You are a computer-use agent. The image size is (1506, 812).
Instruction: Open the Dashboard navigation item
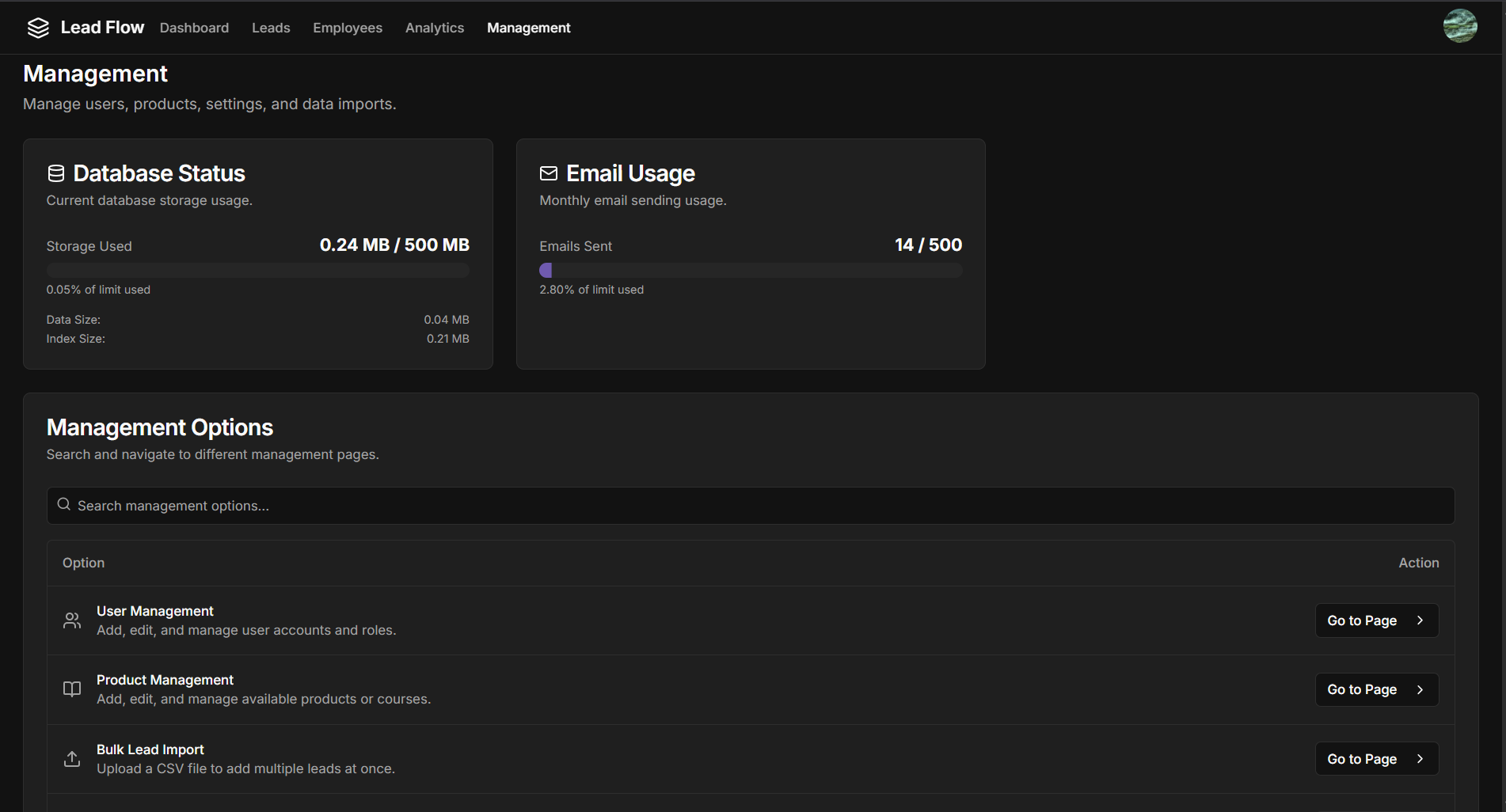pyautogui.click(x=194, y=27)
